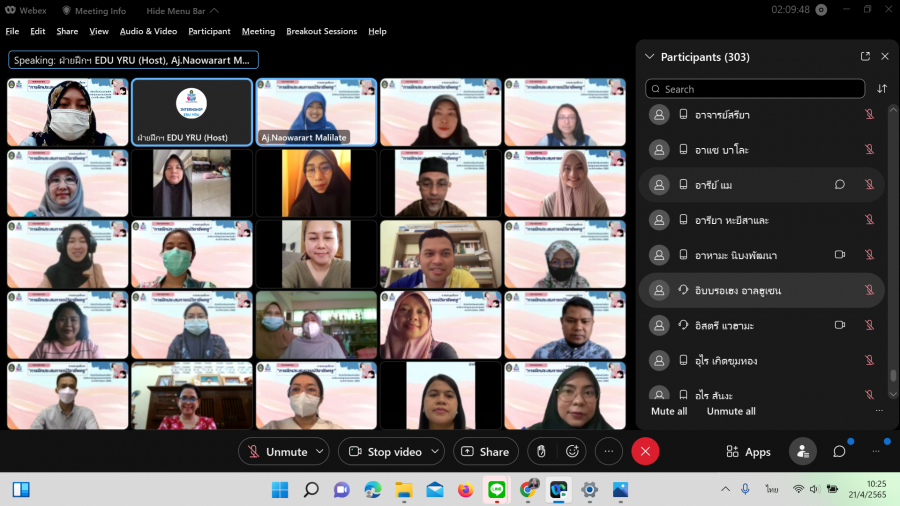
Task: Open more options ellipsis beside Share
Action: (609, 452)
